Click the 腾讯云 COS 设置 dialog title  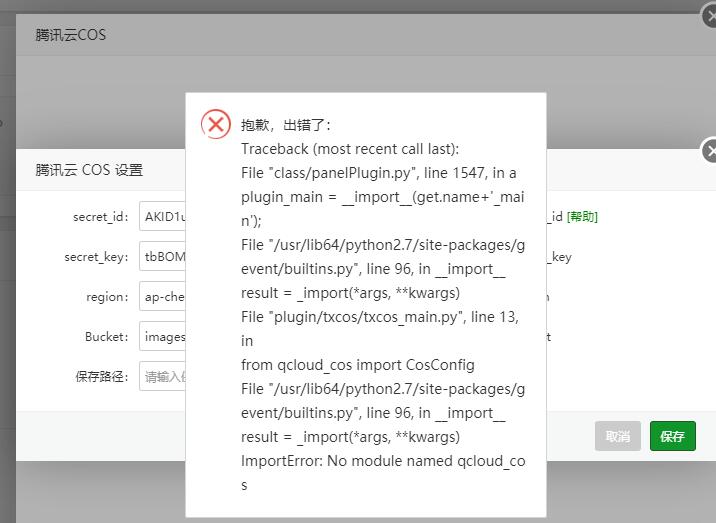pyautogui.click(x=89, y=170)
